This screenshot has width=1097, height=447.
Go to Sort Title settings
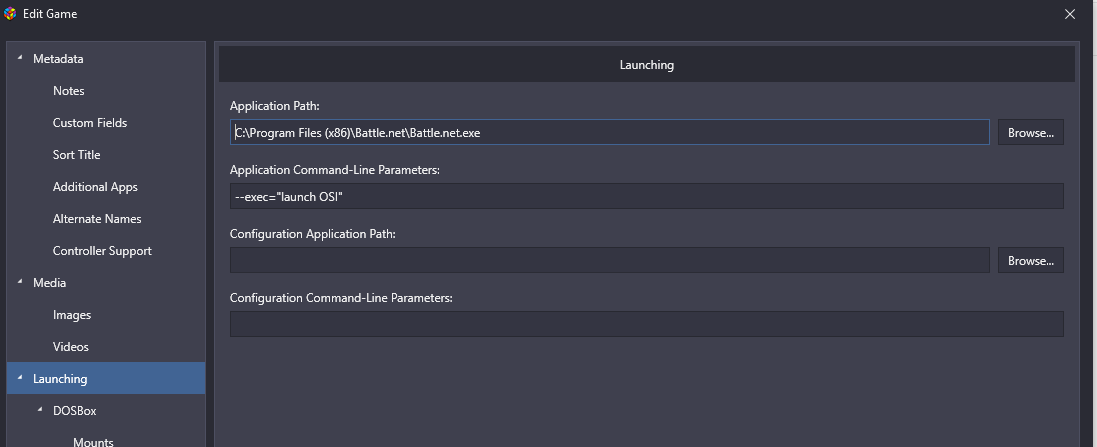coord(76,155)
